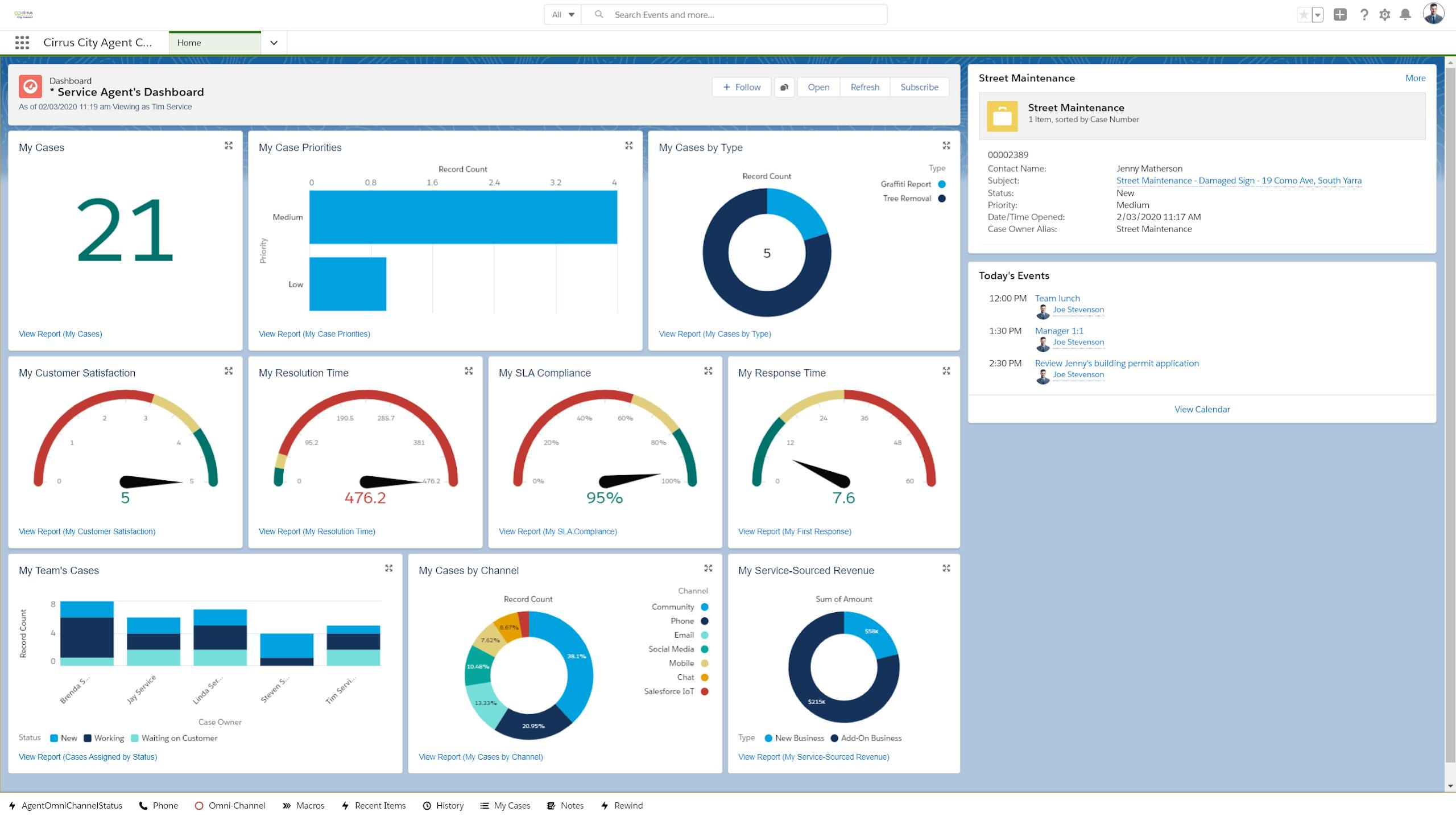
Task: Expand the My Cases chart widget
Action: 229,146
